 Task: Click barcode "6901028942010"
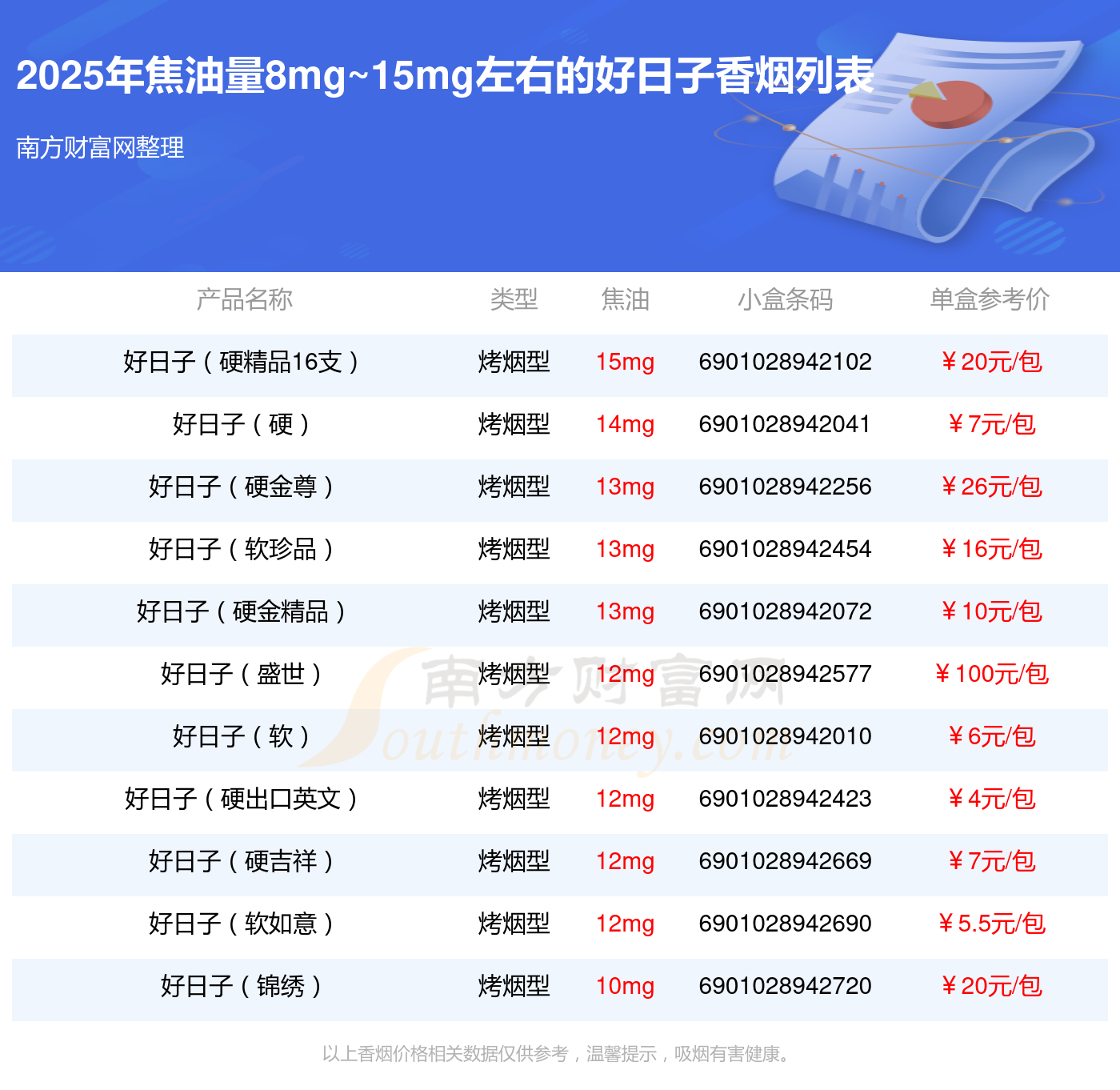[785, 736]
